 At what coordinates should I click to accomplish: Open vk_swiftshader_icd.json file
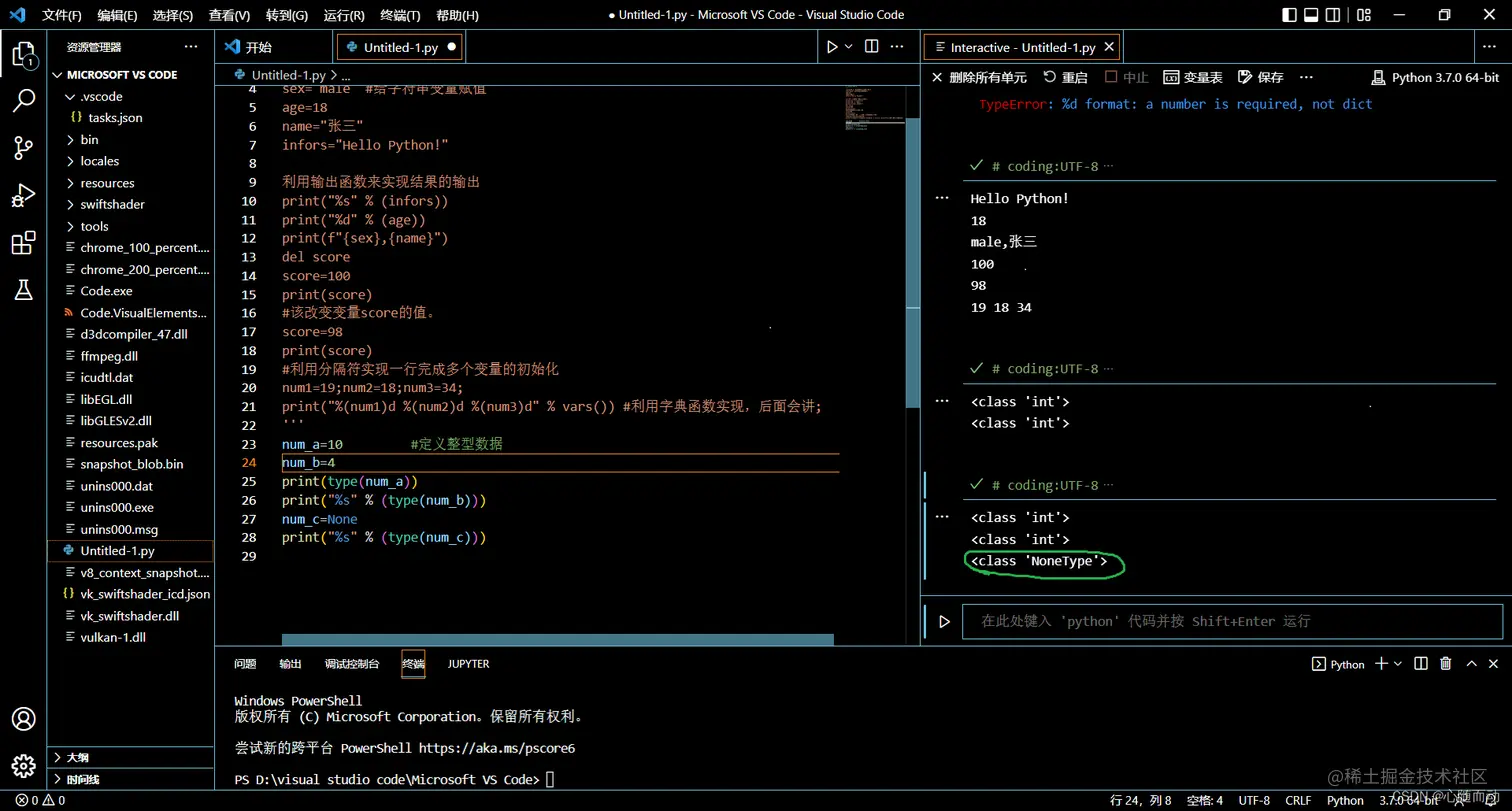(x=131, y=594)
